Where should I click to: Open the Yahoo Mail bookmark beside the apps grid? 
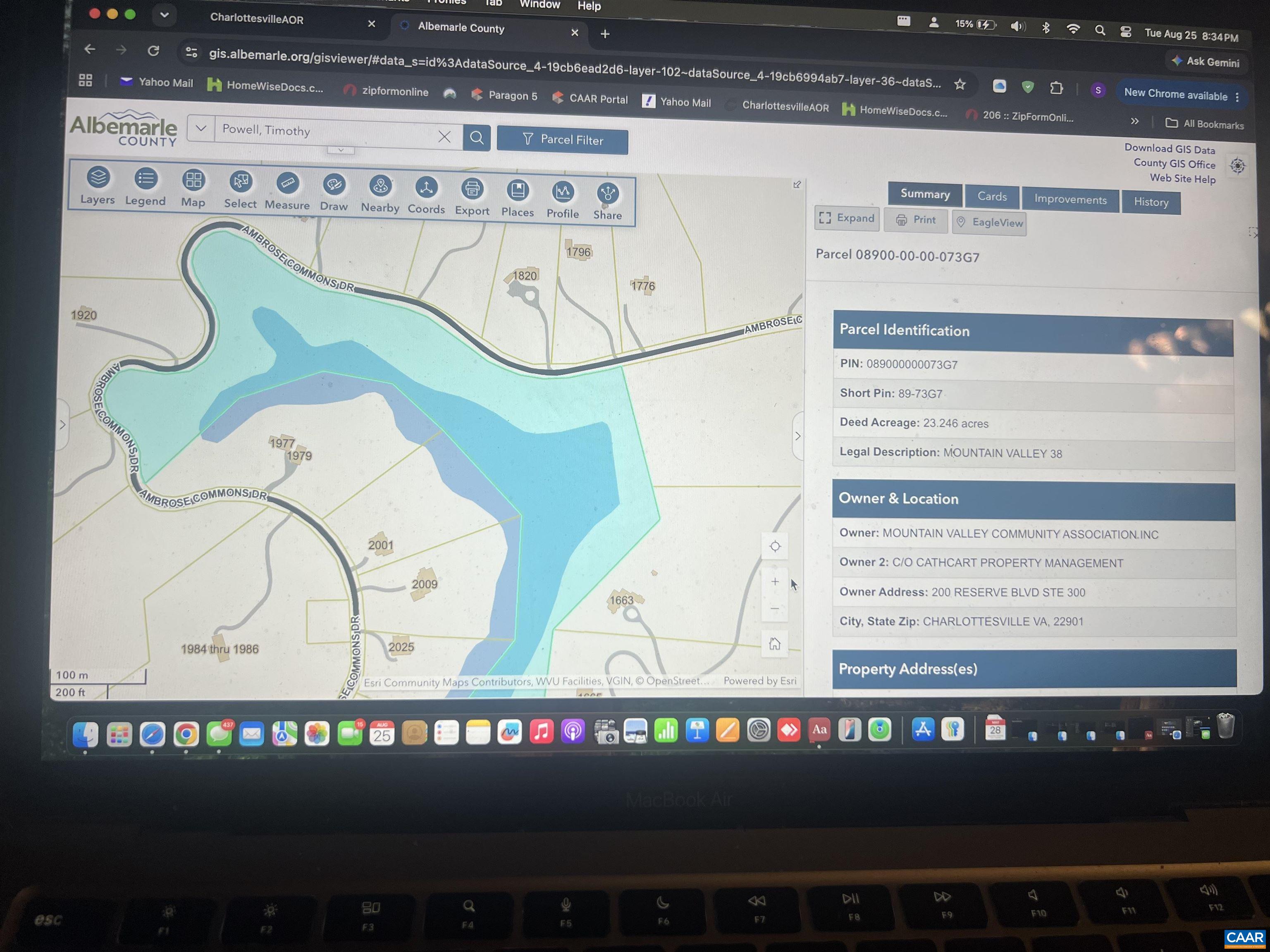[157, 82]
